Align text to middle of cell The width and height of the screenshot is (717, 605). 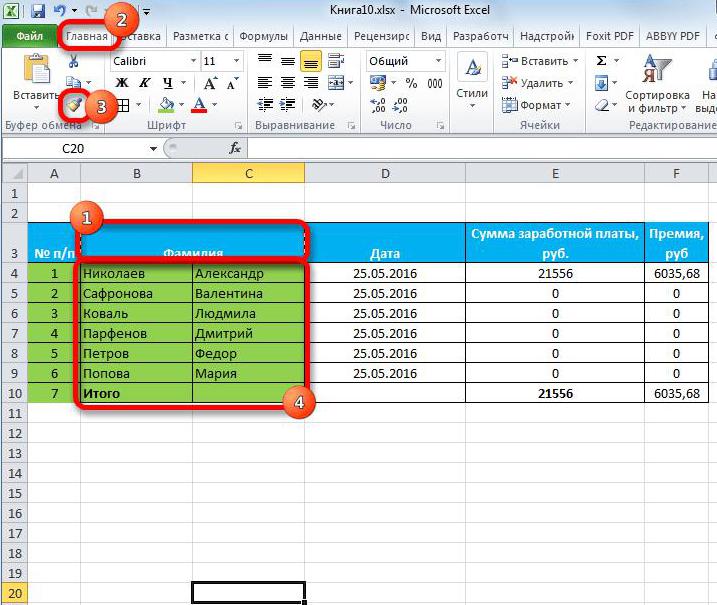(x=288, y=60)
